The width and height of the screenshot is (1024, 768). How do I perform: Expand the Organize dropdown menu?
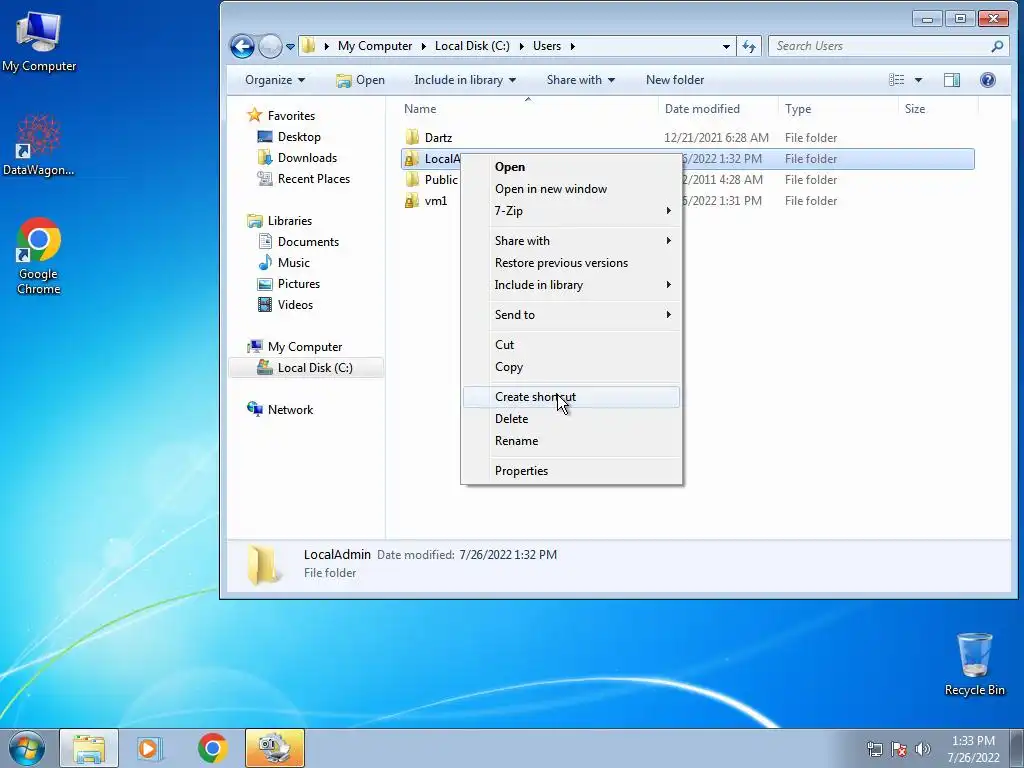point(275,80)
